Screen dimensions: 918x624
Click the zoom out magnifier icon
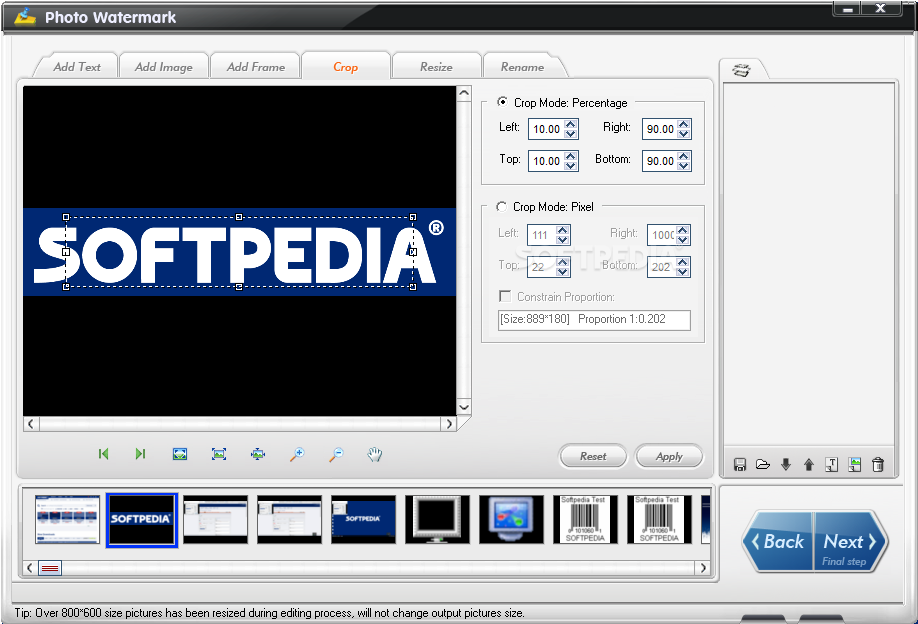tap(337, 454)
